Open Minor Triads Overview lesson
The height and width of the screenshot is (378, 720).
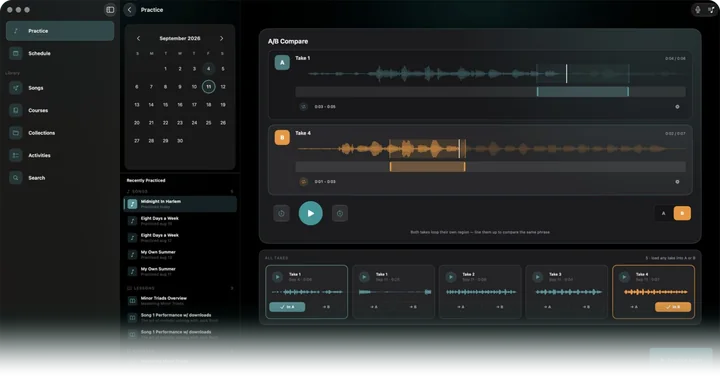tap(180, 301)
